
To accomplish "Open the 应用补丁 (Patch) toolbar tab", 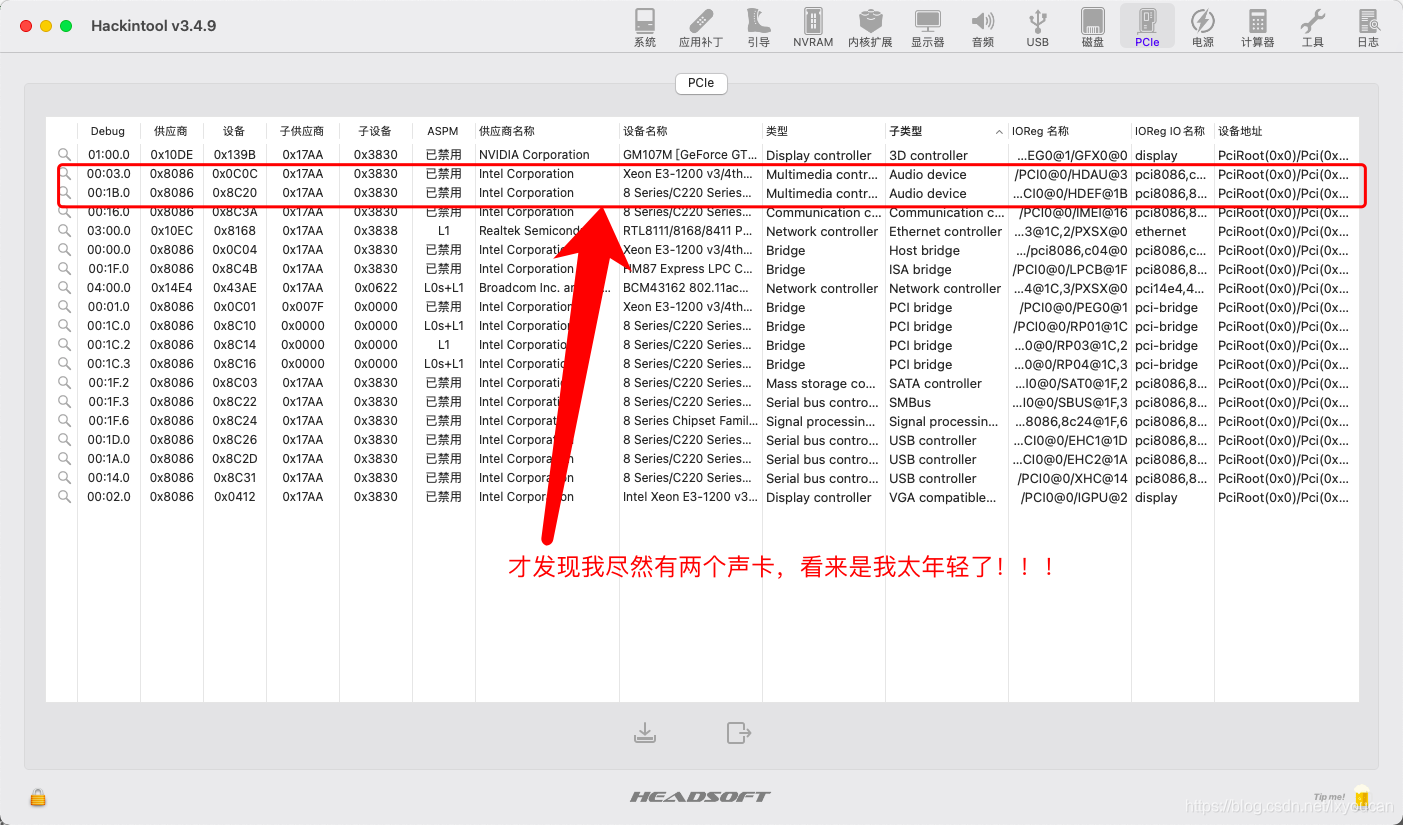I will (x=701, y=28).
